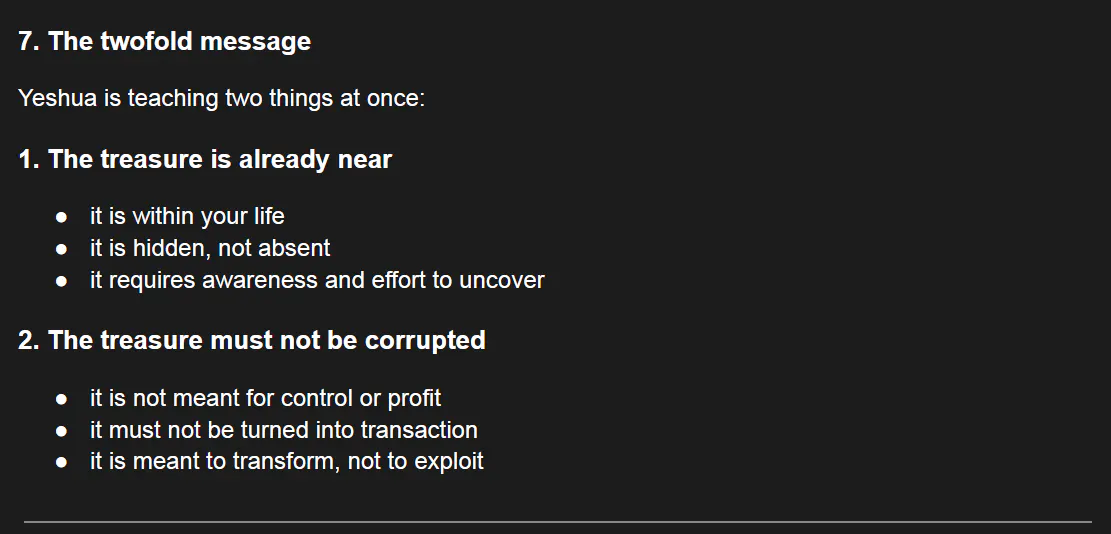Click the line "it must not be turned into transaction"
Viewport: 1111px width, 534px height.
pyautogui.click(x=283, y=430)
